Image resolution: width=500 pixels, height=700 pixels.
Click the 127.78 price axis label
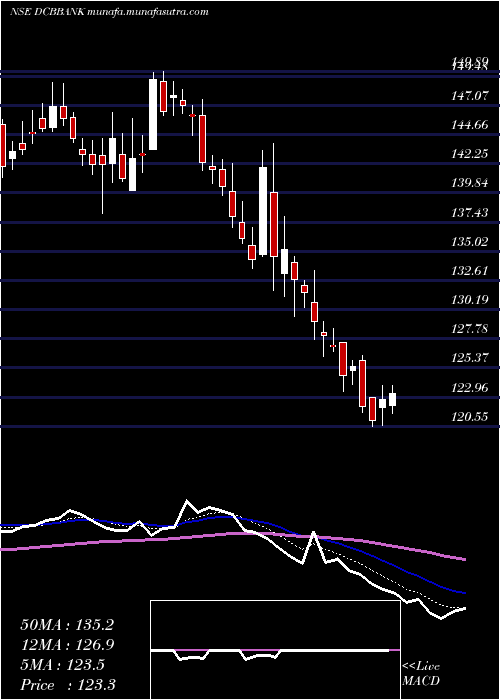point(469,329)
